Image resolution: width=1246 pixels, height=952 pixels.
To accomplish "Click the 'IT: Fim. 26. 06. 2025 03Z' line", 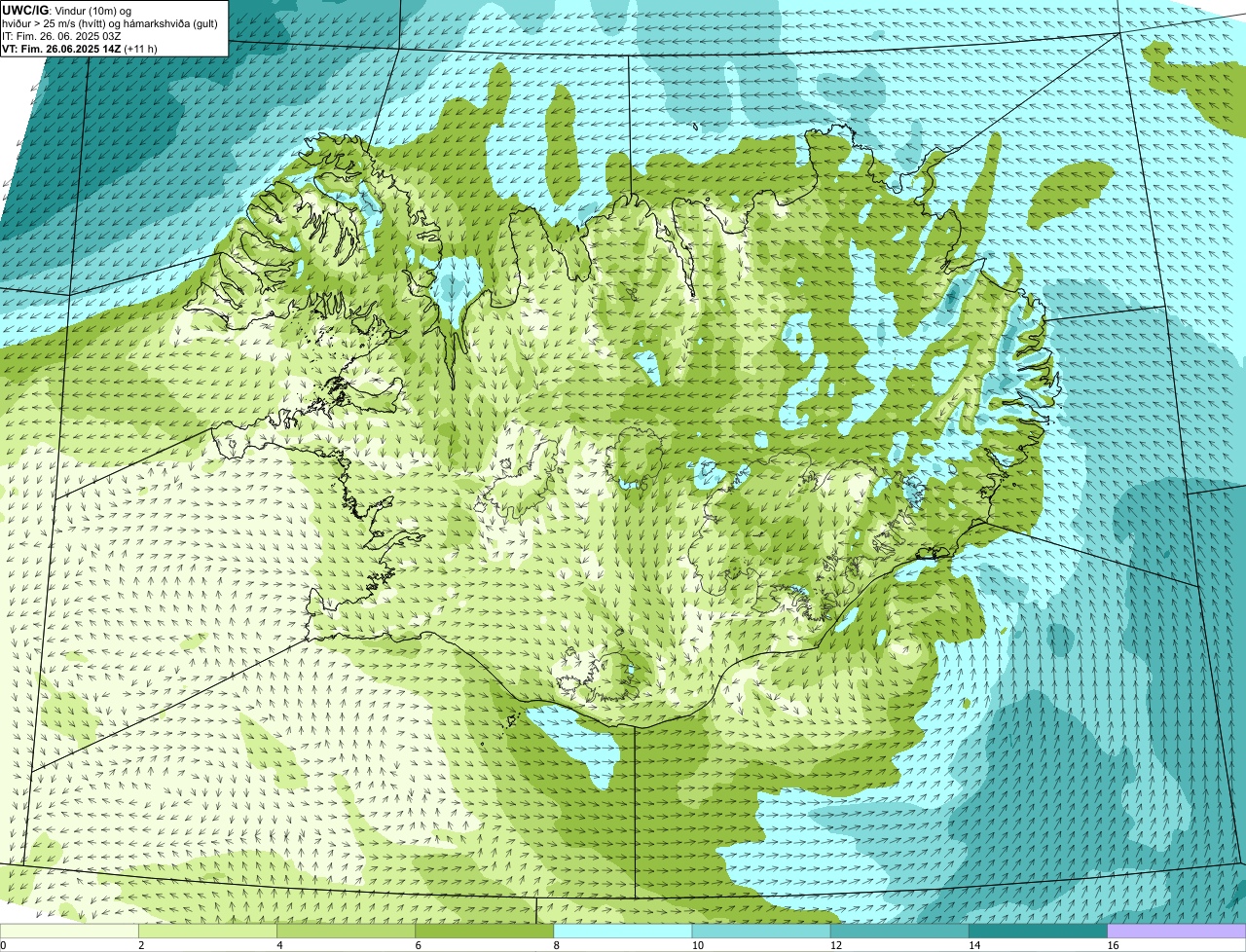I will 61,36.
